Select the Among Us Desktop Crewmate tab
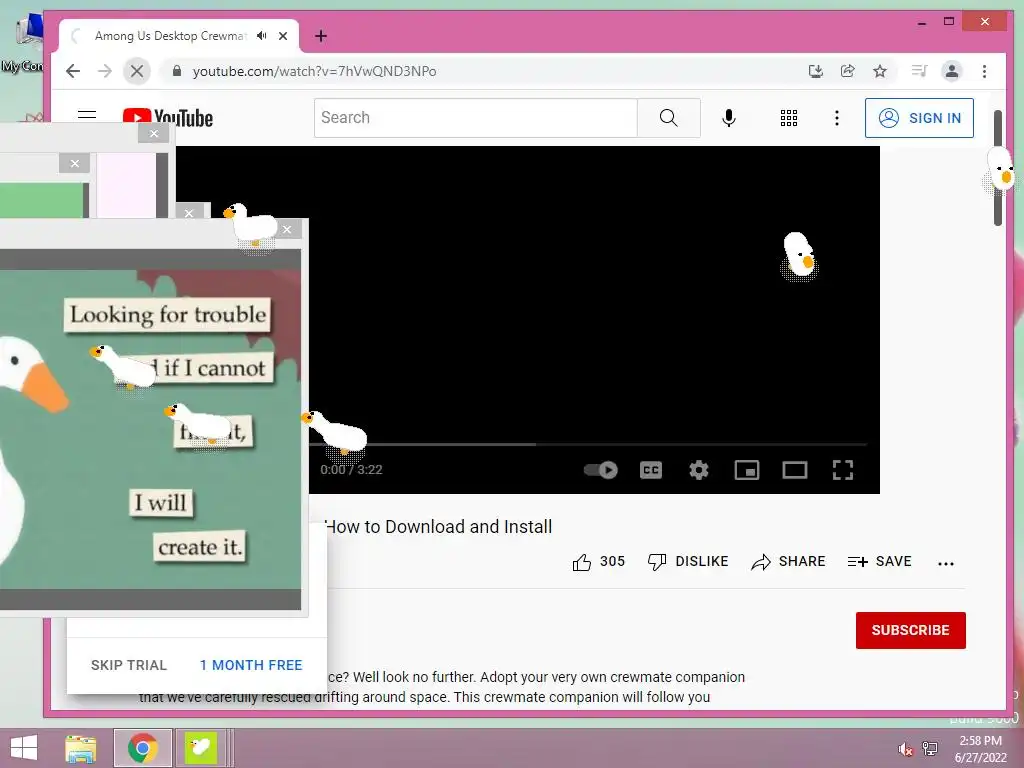The image size is (1024, 768). [x=171, y=36]
